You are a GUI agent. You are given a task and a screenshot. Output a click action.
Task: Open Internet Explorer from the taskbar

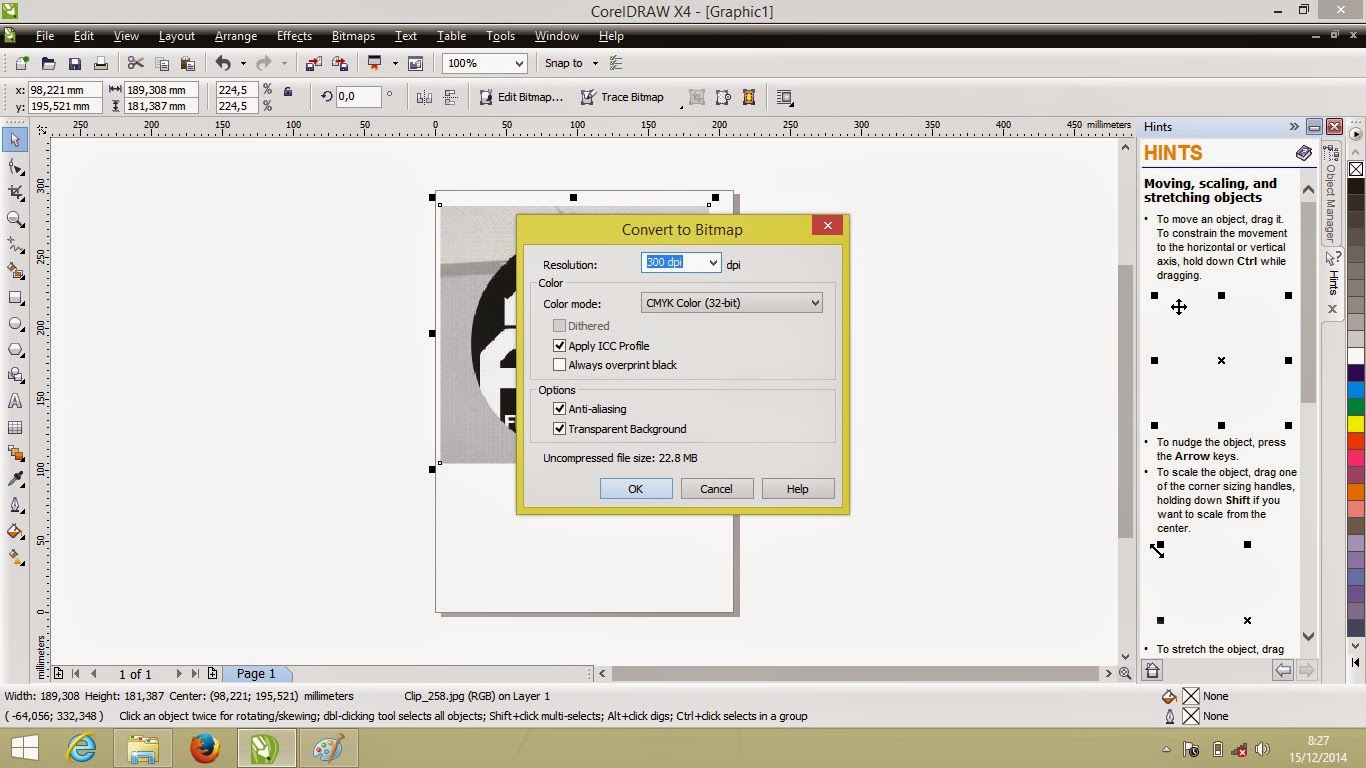(82, 748)
